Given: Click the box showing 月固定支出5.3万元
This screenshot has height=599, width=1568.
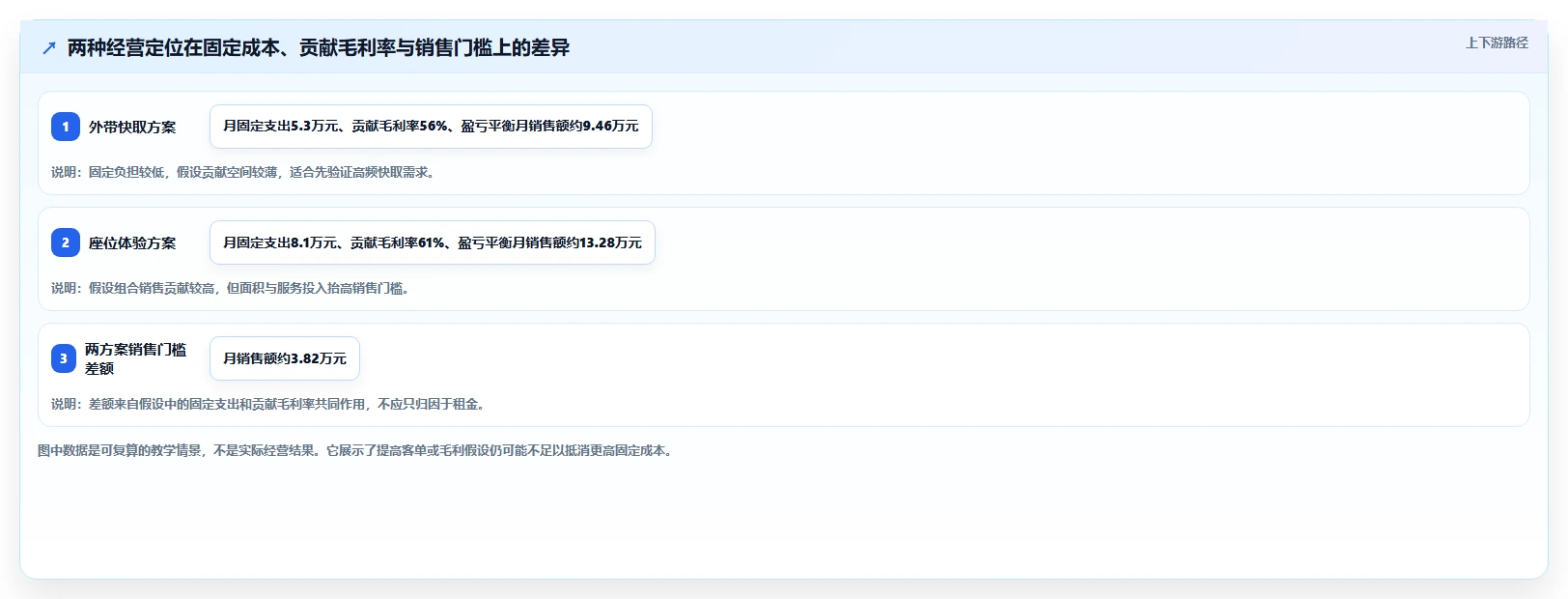Looking at the screenshot, I should (431, 127).
